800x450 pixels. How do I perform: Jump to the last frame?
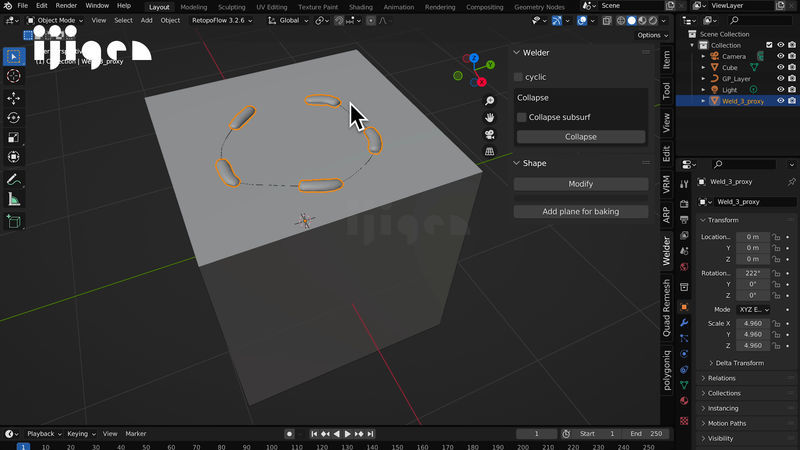370,434
